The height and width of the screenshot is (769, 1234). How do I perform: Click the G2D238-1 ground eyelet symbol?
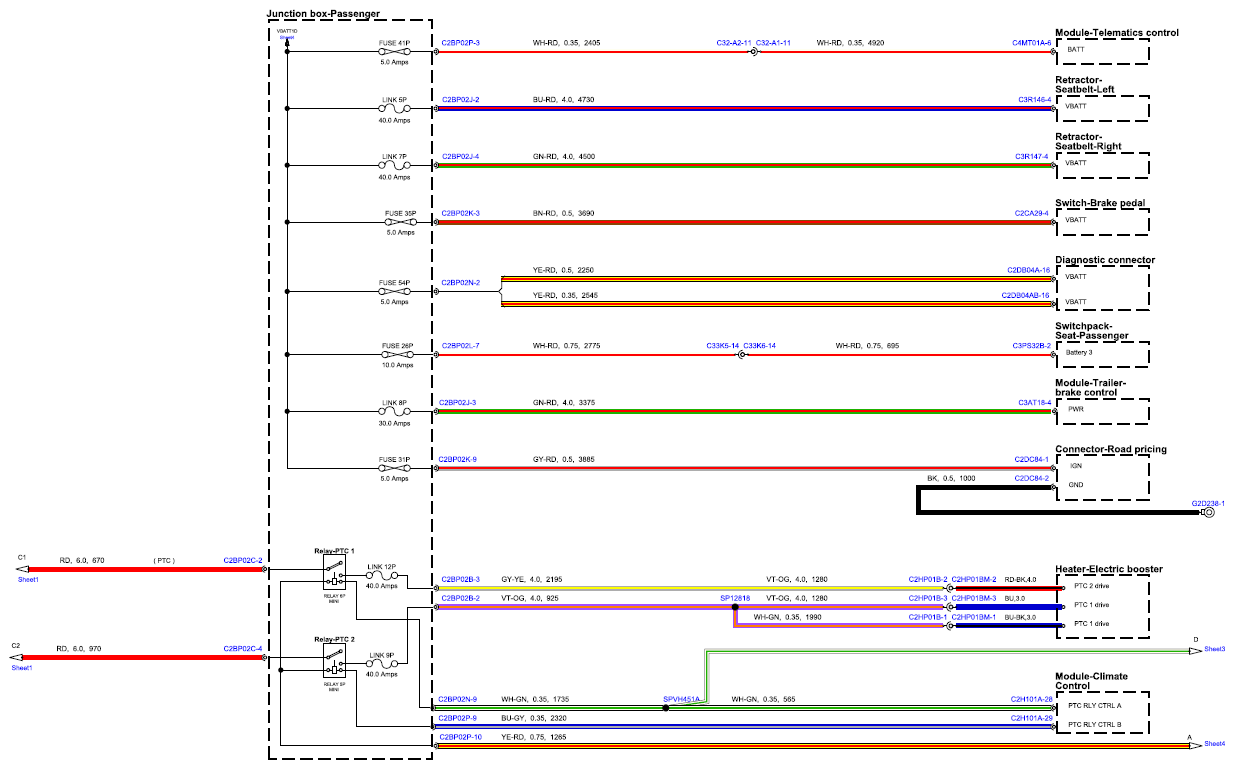tap(1208, 513)
